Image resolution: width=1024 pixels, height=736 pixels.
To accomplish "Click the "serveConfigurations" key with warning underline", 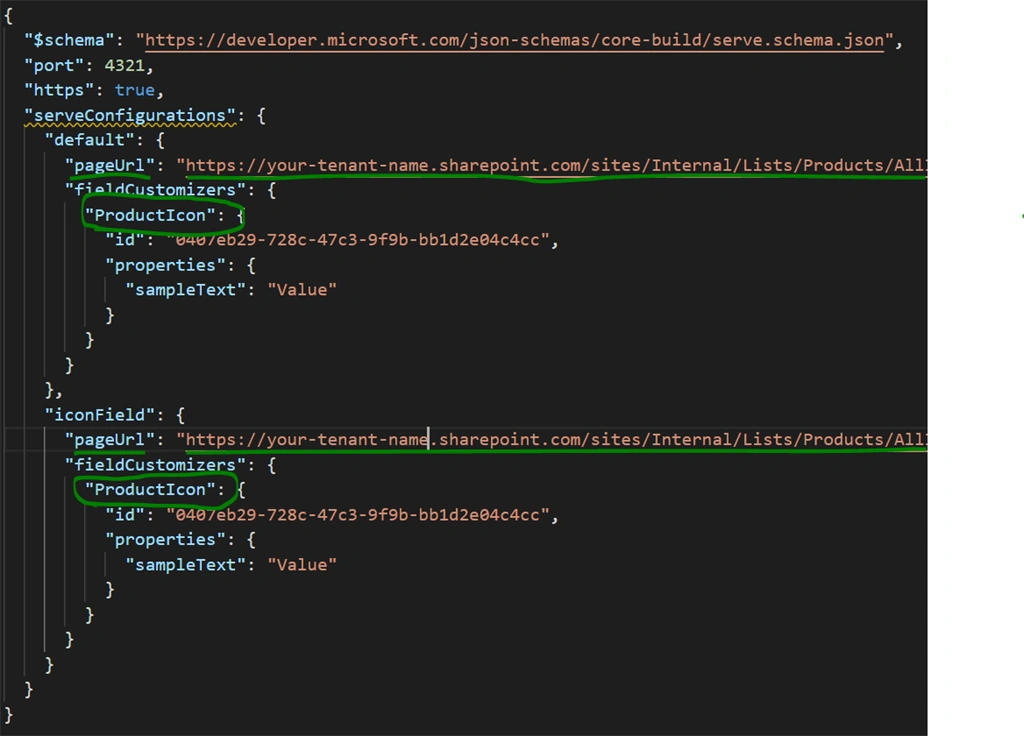I will pos(129,116).
